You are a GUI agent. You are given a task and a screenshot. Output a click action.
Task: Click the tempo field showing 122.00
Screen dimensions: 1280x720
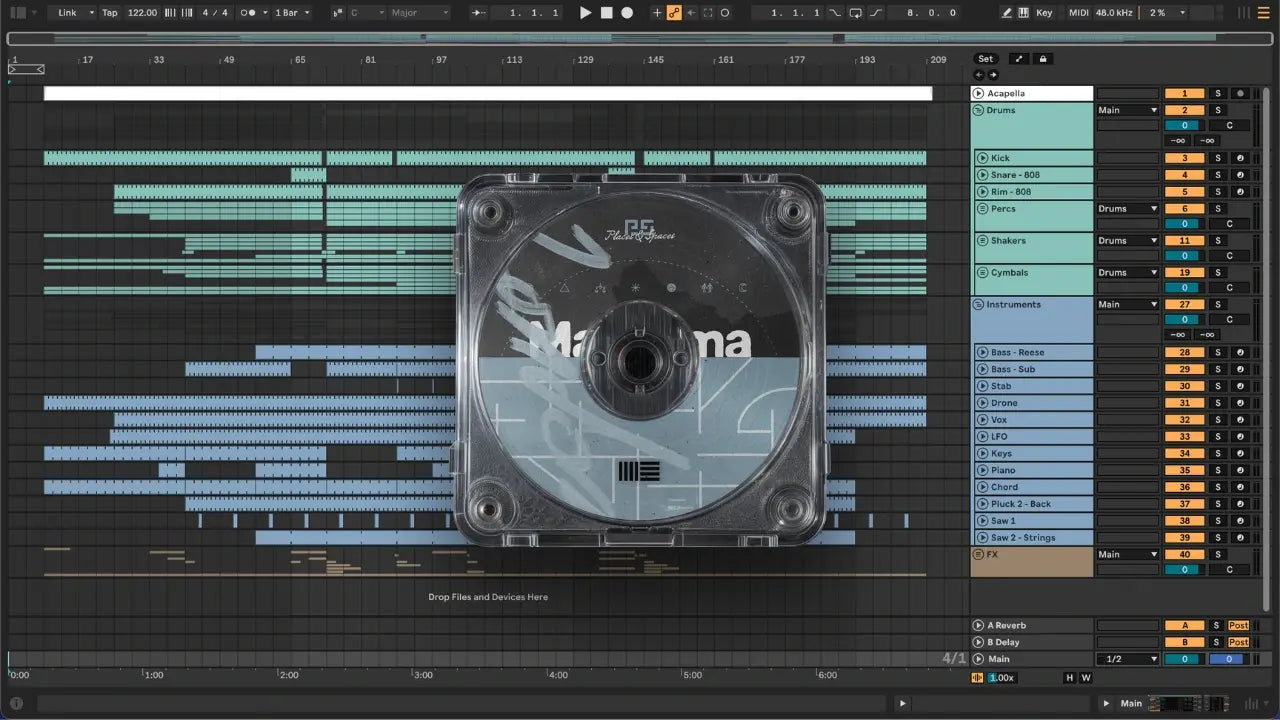coord(143,13)
